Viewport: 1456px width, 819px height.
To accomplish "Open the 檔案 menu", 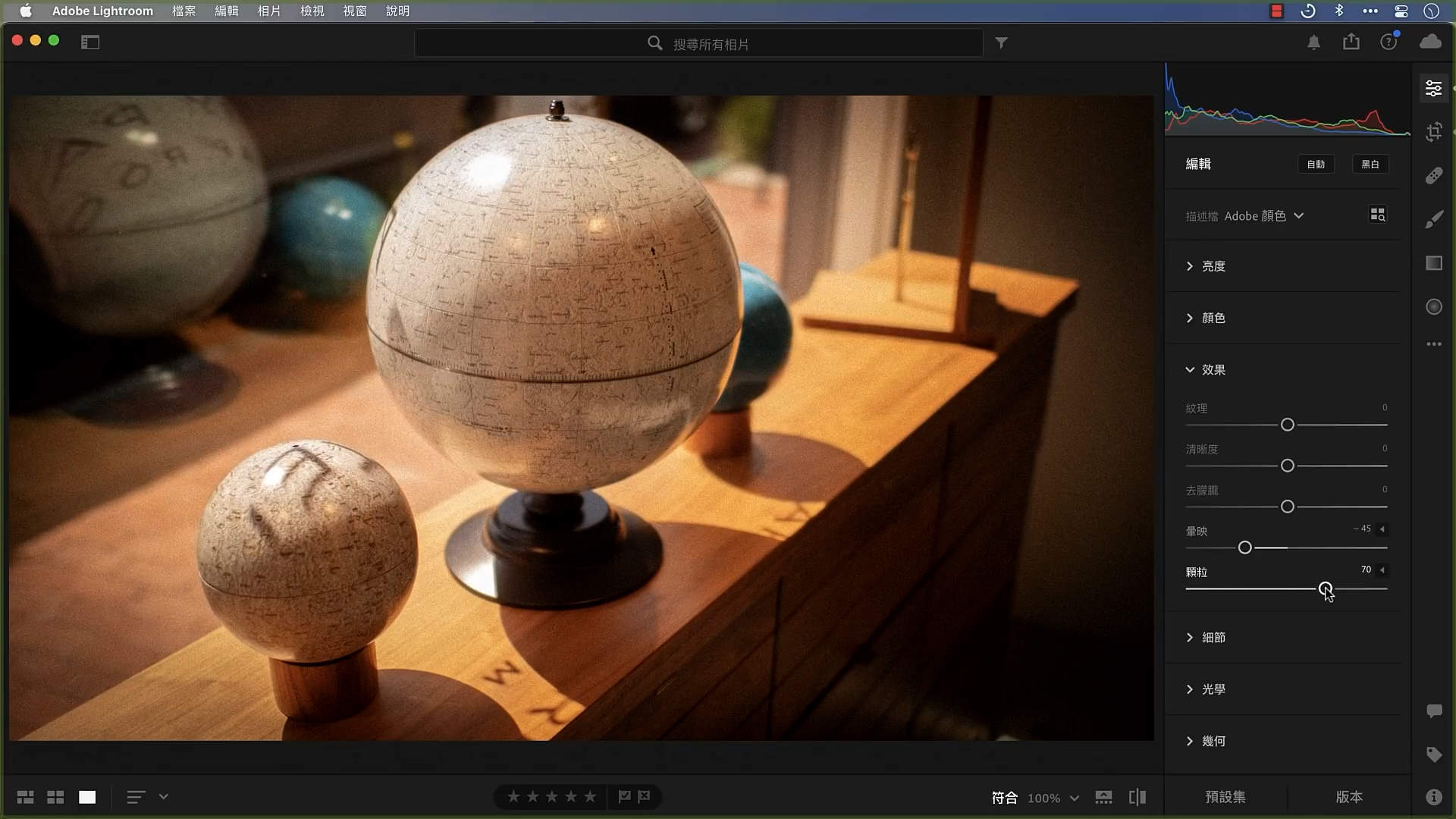I will click(183, 11).
